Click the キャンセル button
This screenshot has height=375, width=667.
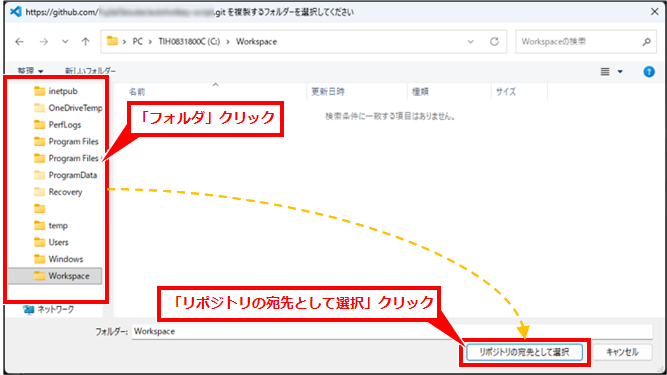click(622, 352)
